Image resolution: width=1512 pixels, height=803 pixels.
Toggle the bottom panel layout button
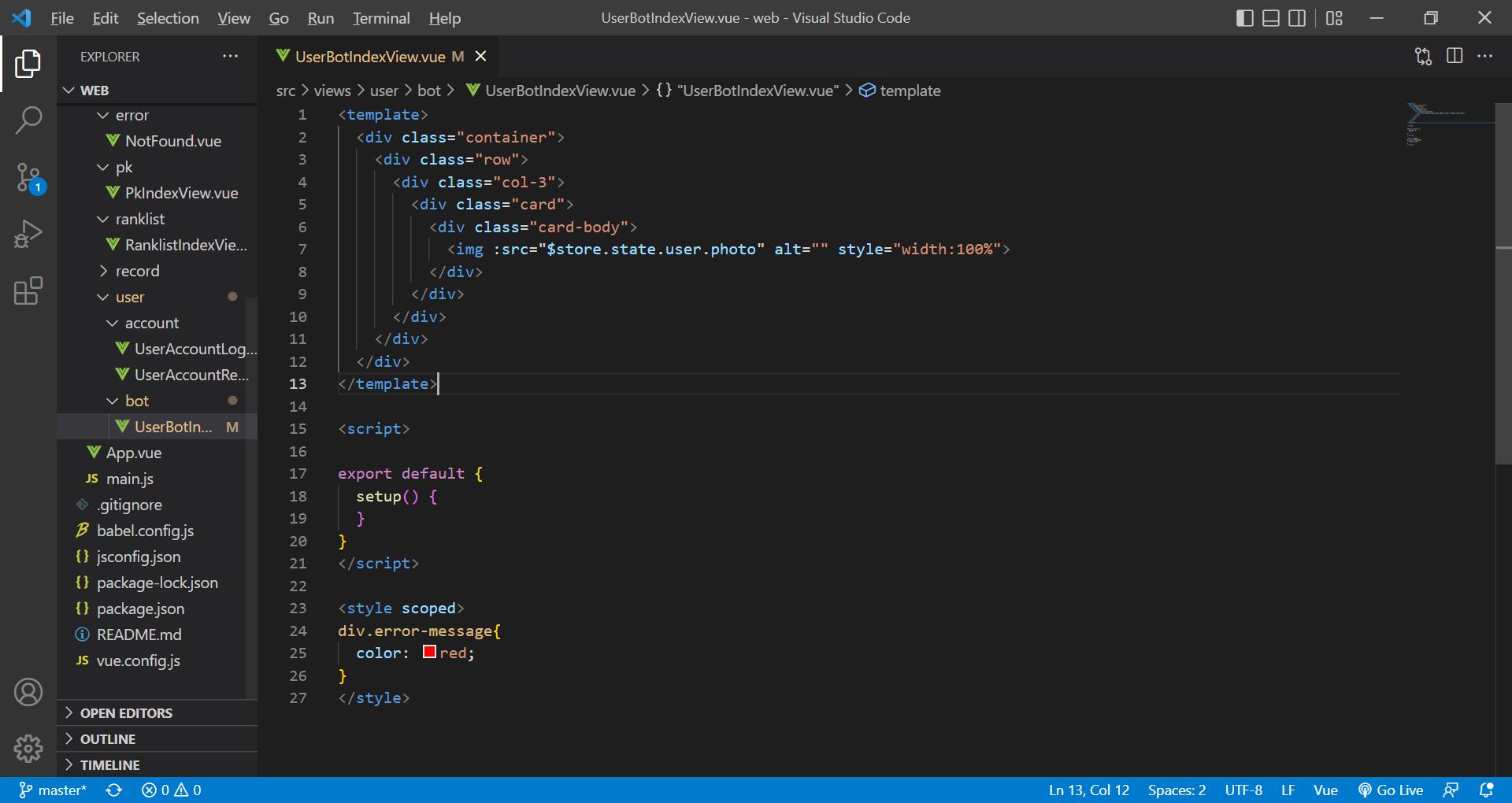point(1271,18)
